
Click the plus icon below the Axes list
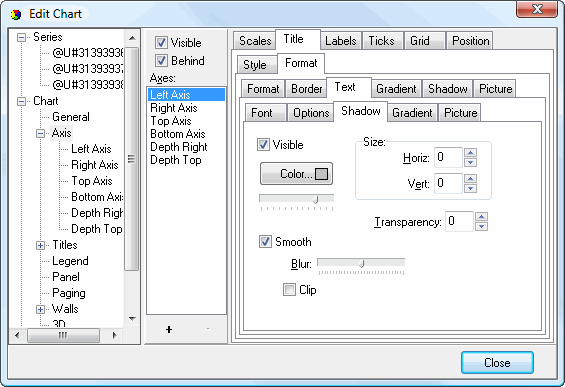click(x=169, y=329)
